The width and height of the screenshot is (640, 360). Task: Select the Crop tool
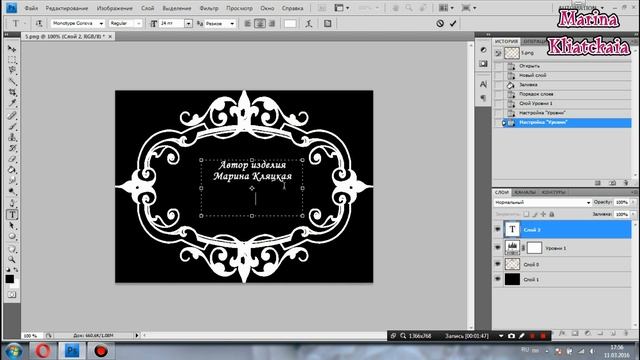tap(12, 93)
